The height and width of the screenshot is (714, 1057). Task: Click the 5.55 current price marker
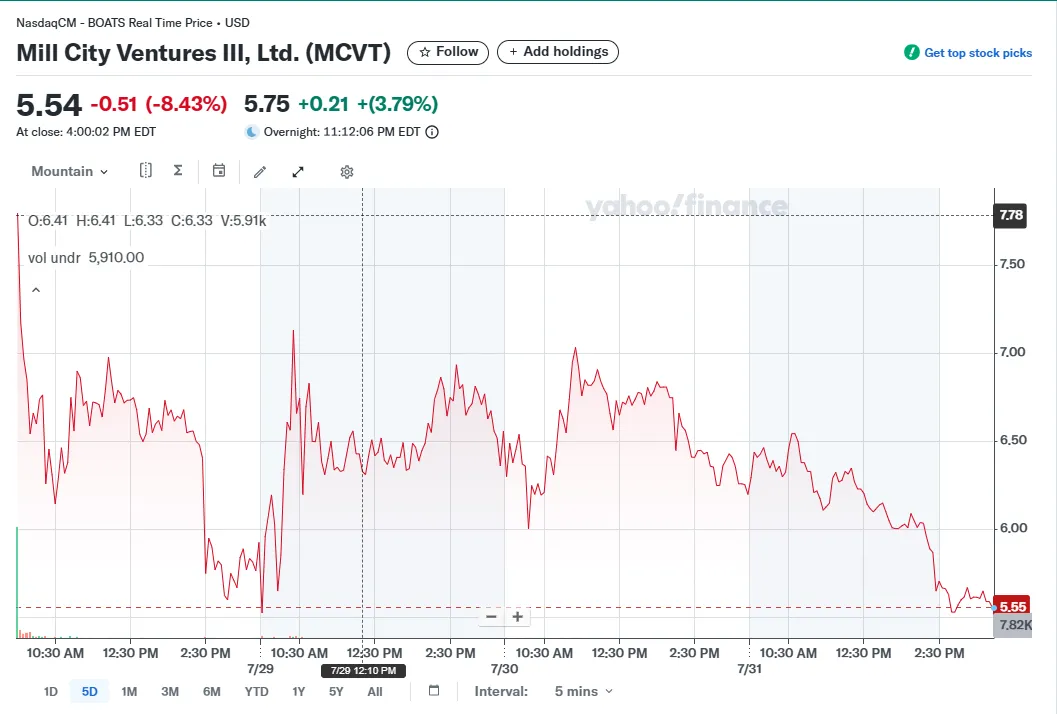click(x=1012, y=607)
